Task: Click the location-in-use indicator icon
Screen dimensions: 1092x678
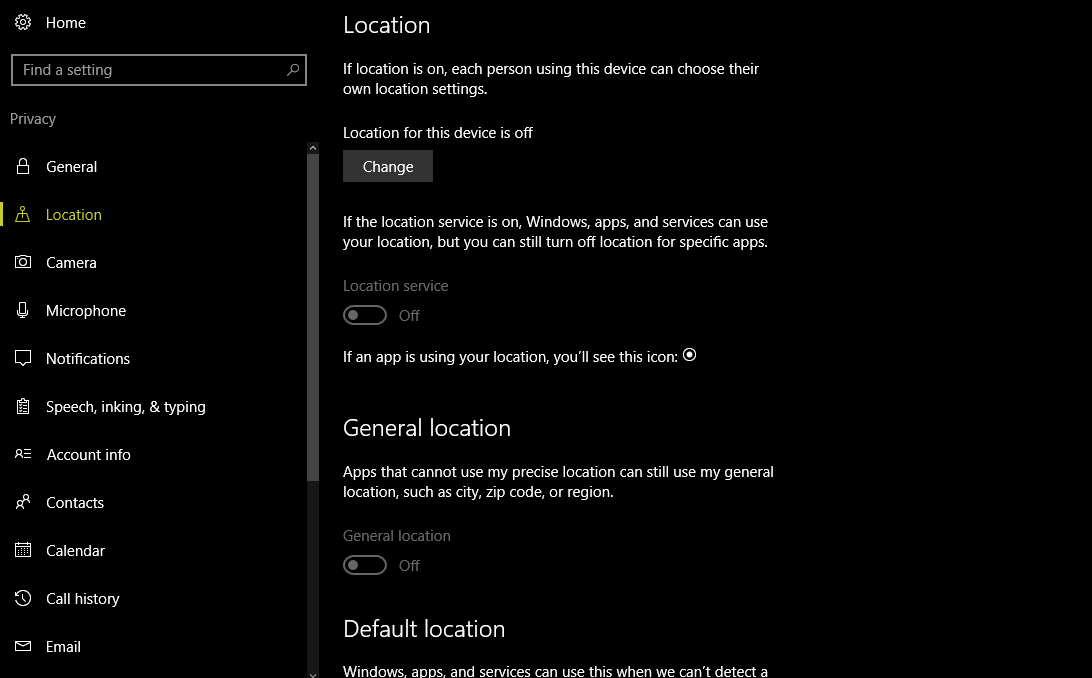Action: 689,355
